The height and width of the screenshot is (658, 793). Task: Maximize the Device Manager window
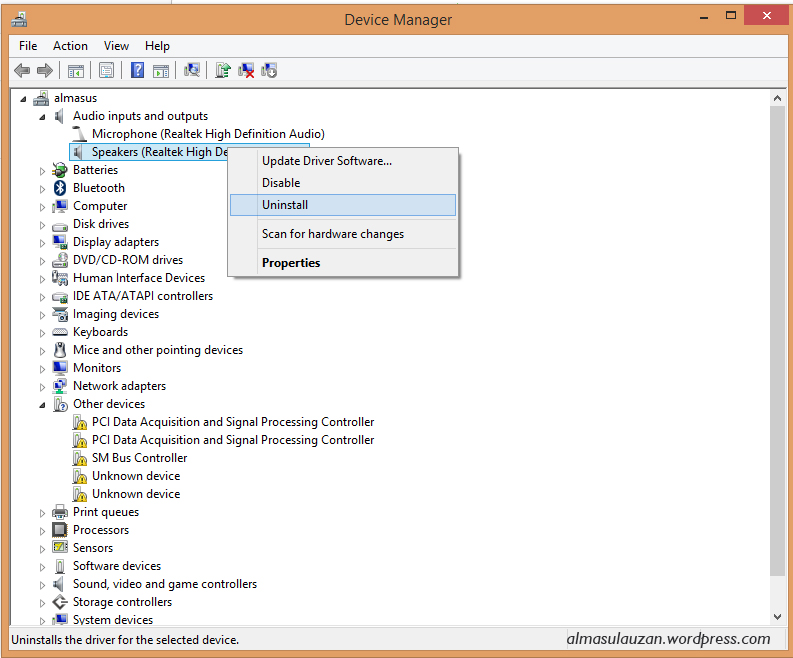[730, 16]
